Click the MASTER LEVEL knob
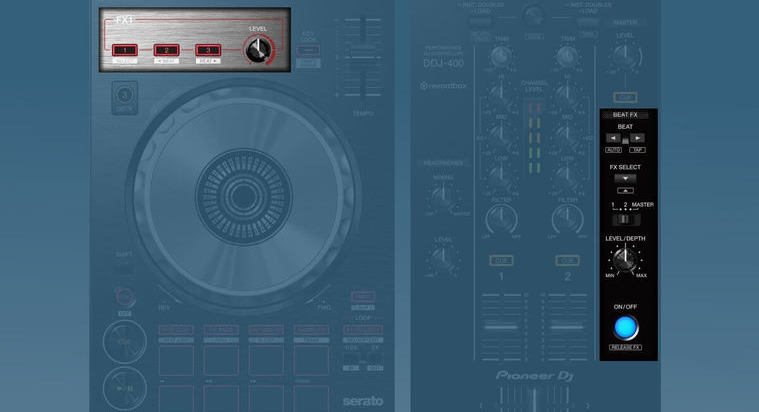This screenshot has height=412, width=759. pyautogui.click(x=625, y=56)
